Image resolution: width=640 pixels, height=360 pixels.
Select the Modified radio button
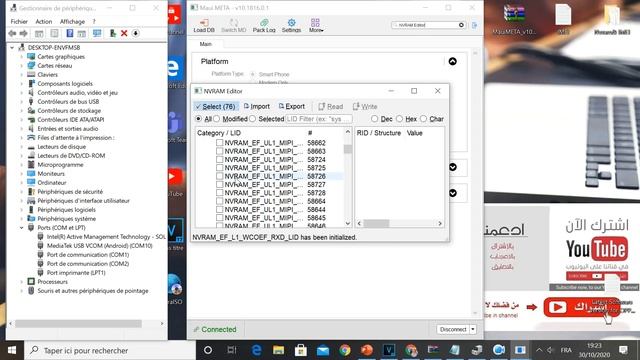click(x=216, y=119)
